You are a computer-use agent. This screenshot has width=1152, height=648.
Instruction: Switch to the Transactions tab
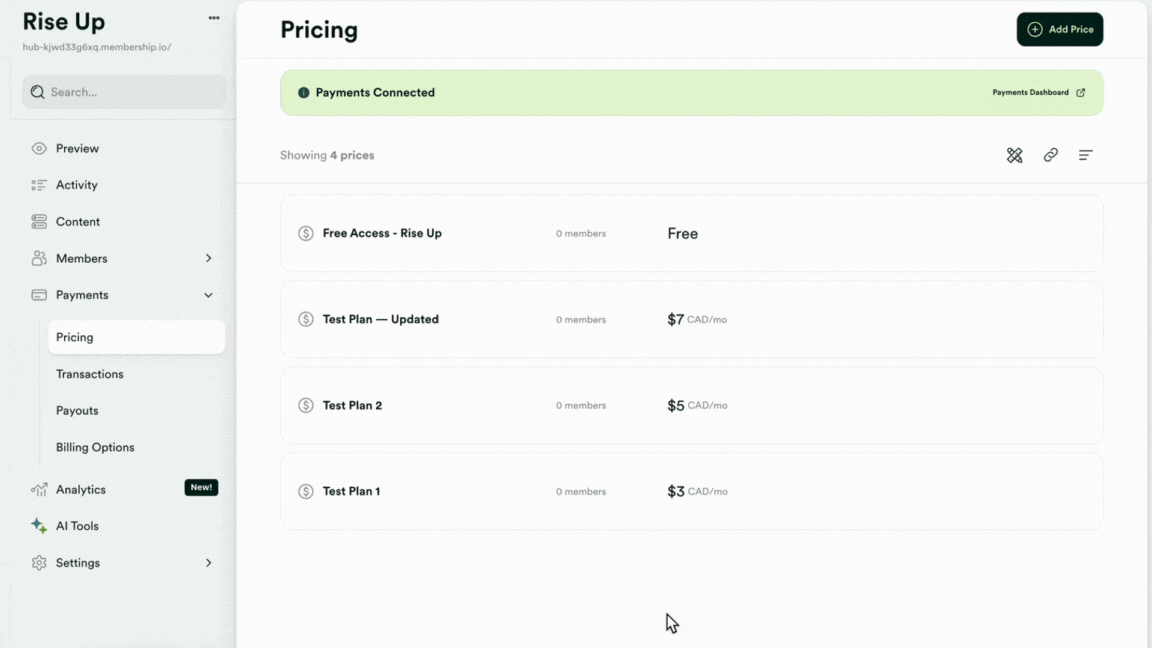tap(89, 373)
